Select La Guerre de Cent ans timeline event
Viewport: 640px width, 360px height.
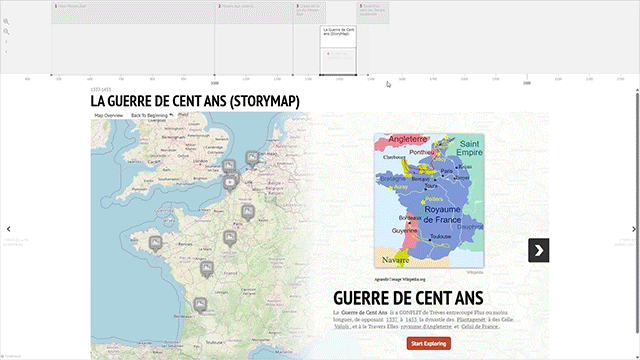338,36
